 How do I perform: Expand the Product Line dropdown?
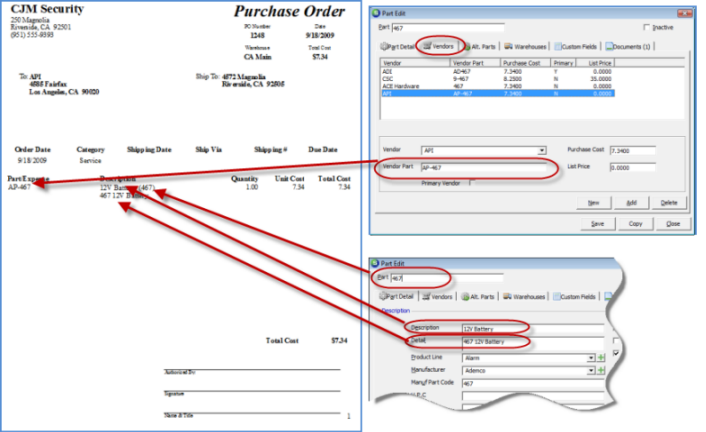point(590,357)
